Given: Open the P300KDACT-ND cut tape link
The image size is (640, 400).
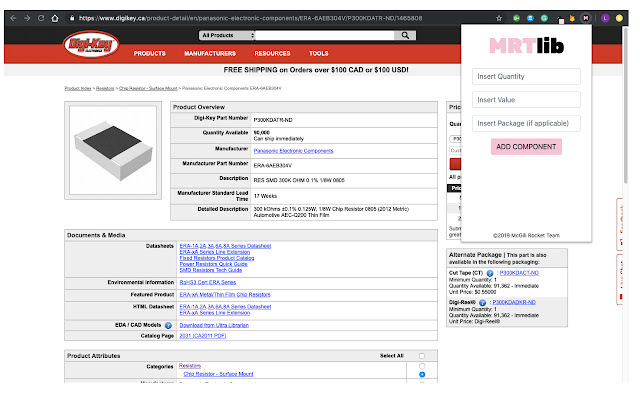Looking at the screenshot, I should (x=519, y=273).
